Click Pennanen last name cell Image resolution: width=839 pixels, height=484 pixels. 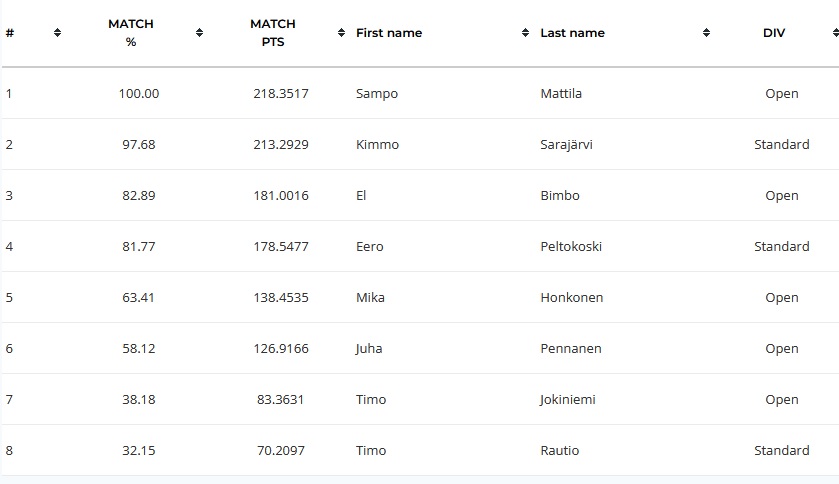pos(571,348)
